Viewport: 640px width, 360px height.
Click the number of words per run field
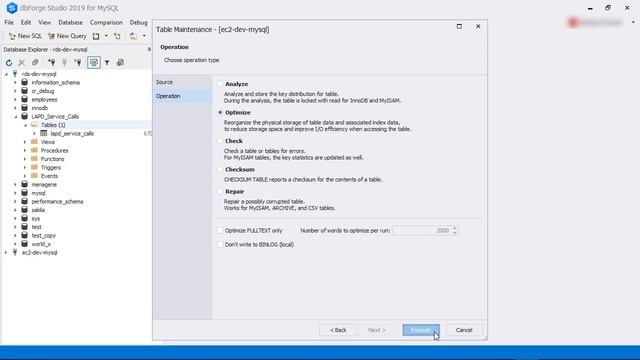click(x=422, y=231)
